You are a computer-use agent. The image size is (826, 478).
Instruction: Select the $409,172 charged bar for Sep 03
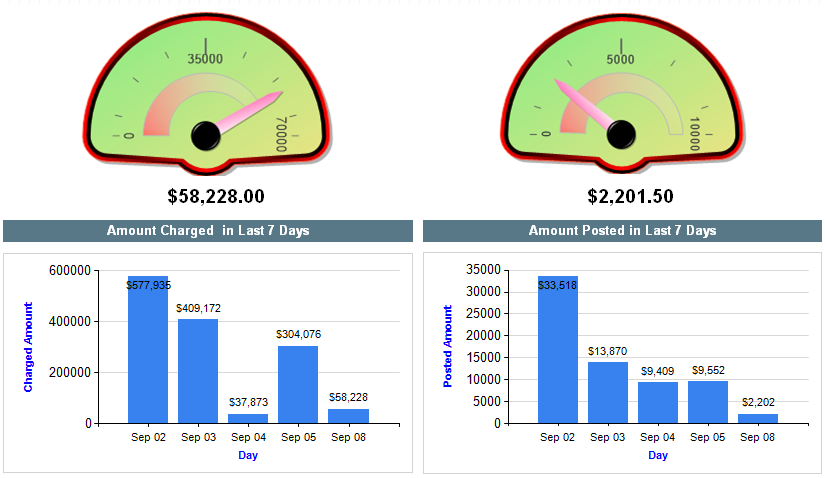pyautogui.click(x=198, y=371)
